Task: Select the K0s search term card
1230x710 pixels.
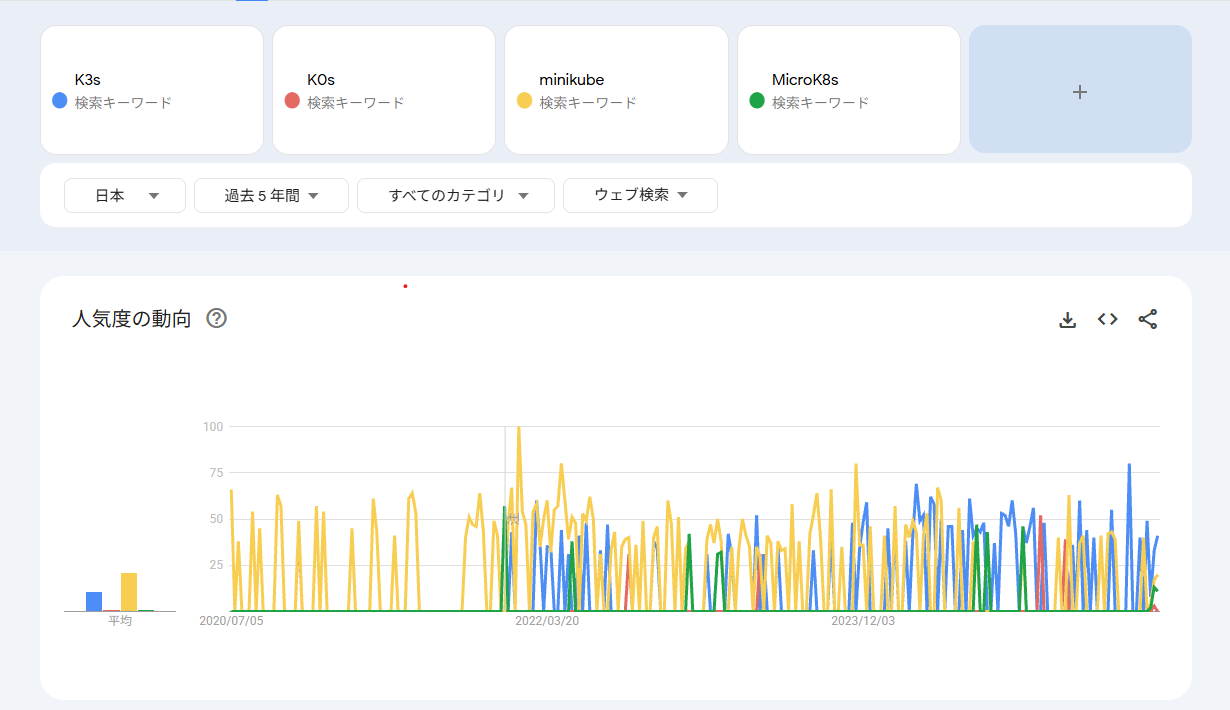Action: coord(384,90)
